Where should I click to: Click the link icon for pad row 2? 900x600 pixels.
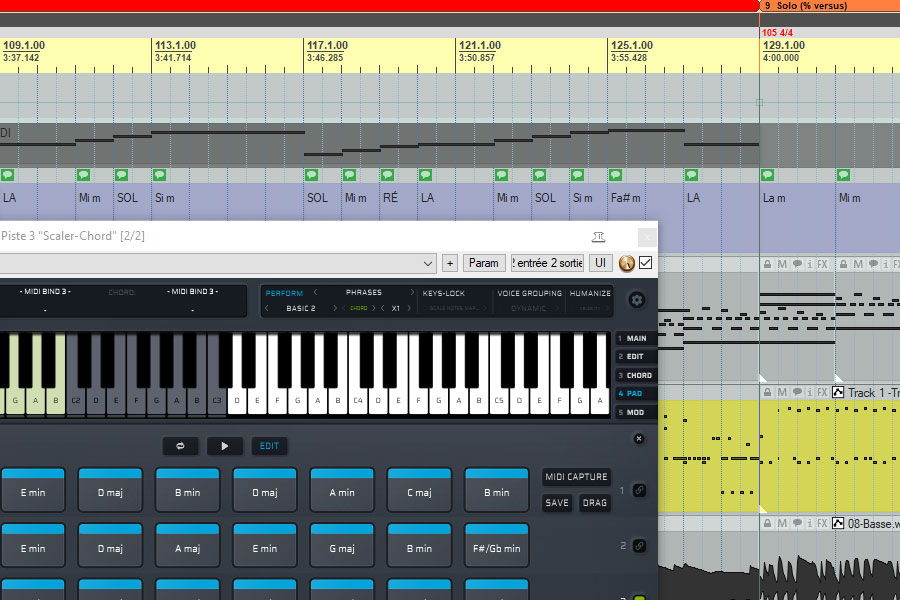click(639, 546)
